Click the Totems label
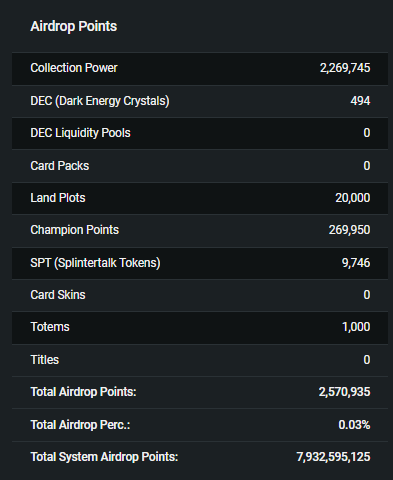The height and width of the screenshot is (480, 393). [x=50, y=327]
